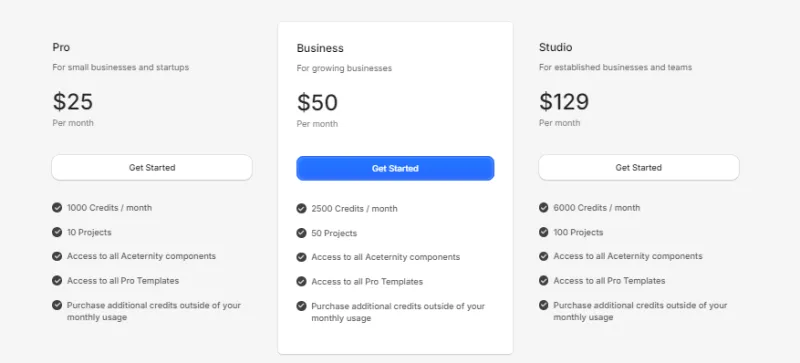Image resolution: width=800 pixels, height=363 pixels.
Task: Click check icon beside 50 Projects
Action: point(302,233)
